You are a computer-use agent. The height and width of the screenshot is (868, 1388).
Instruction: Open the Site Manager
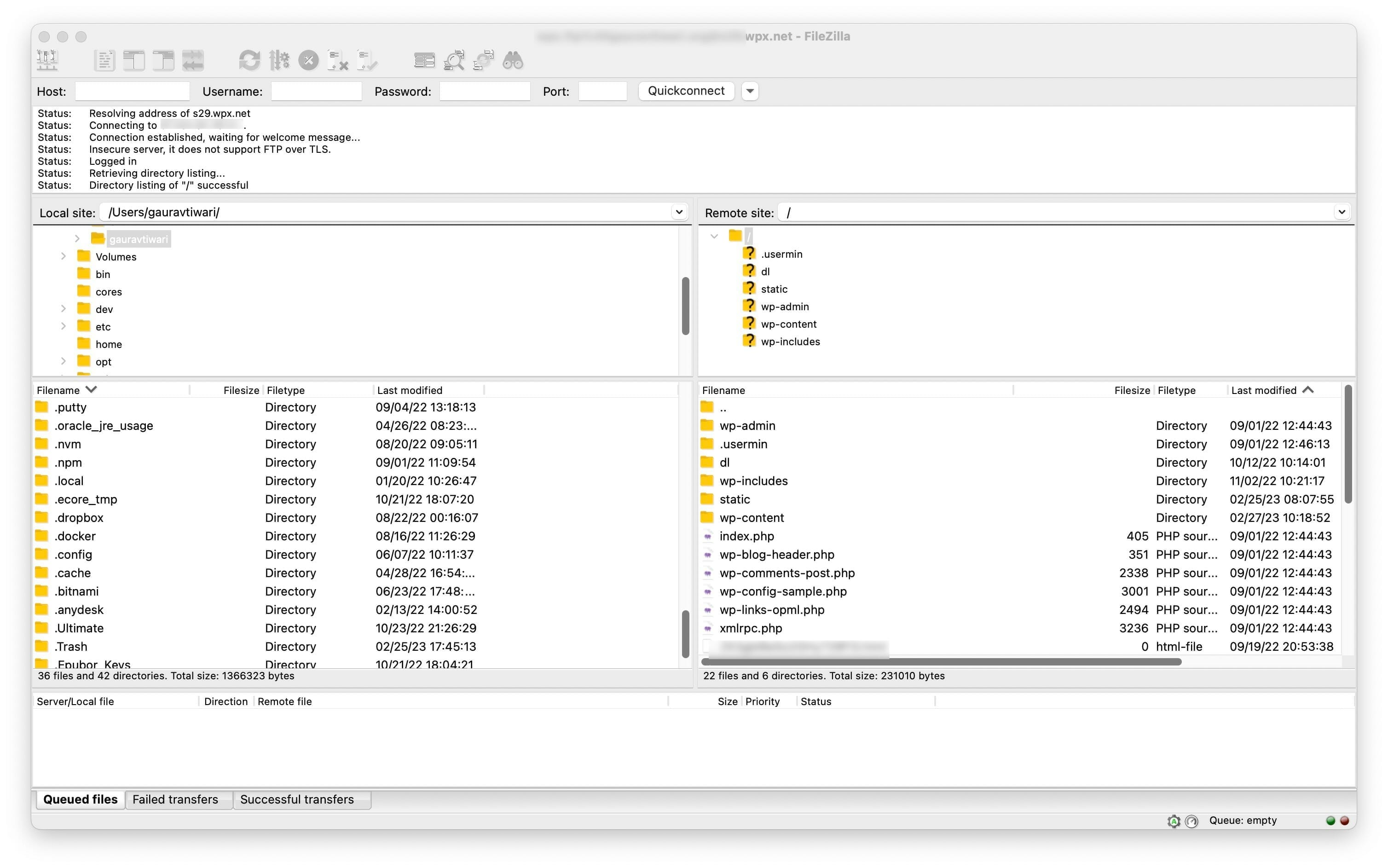point(47,60)
